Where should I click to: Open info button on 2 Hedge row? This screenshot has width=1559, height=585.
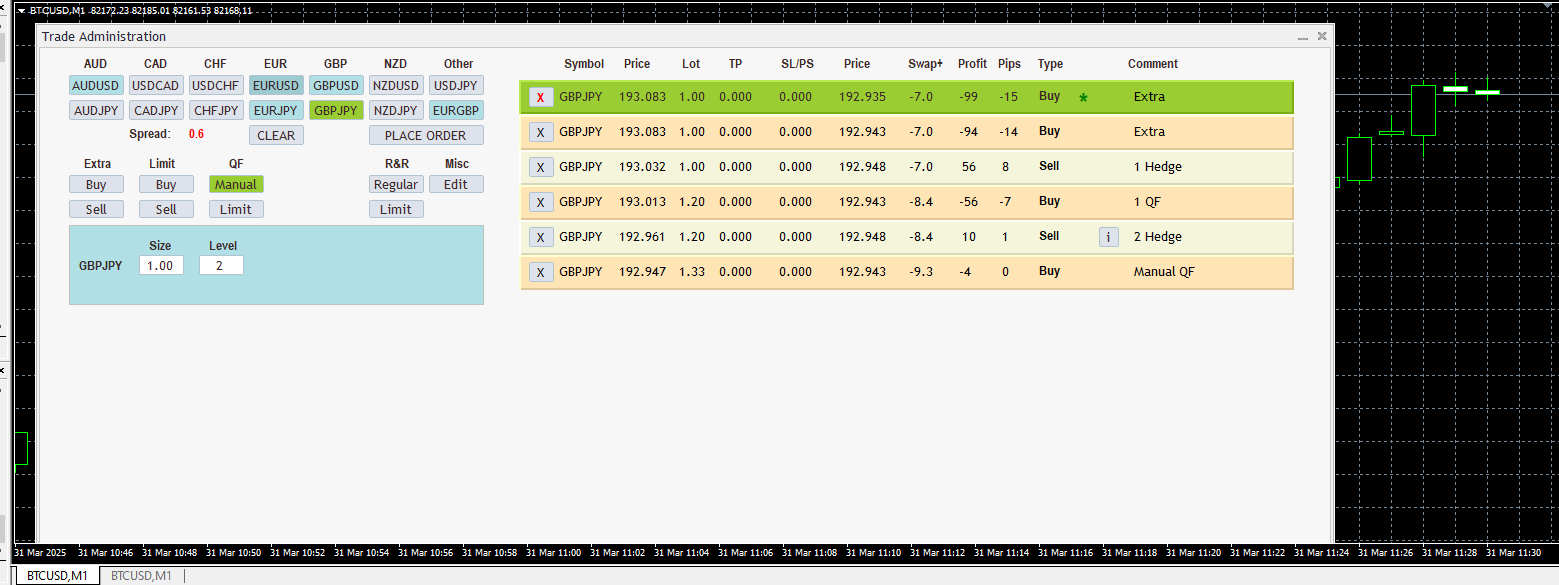(x=1108, y=237)
